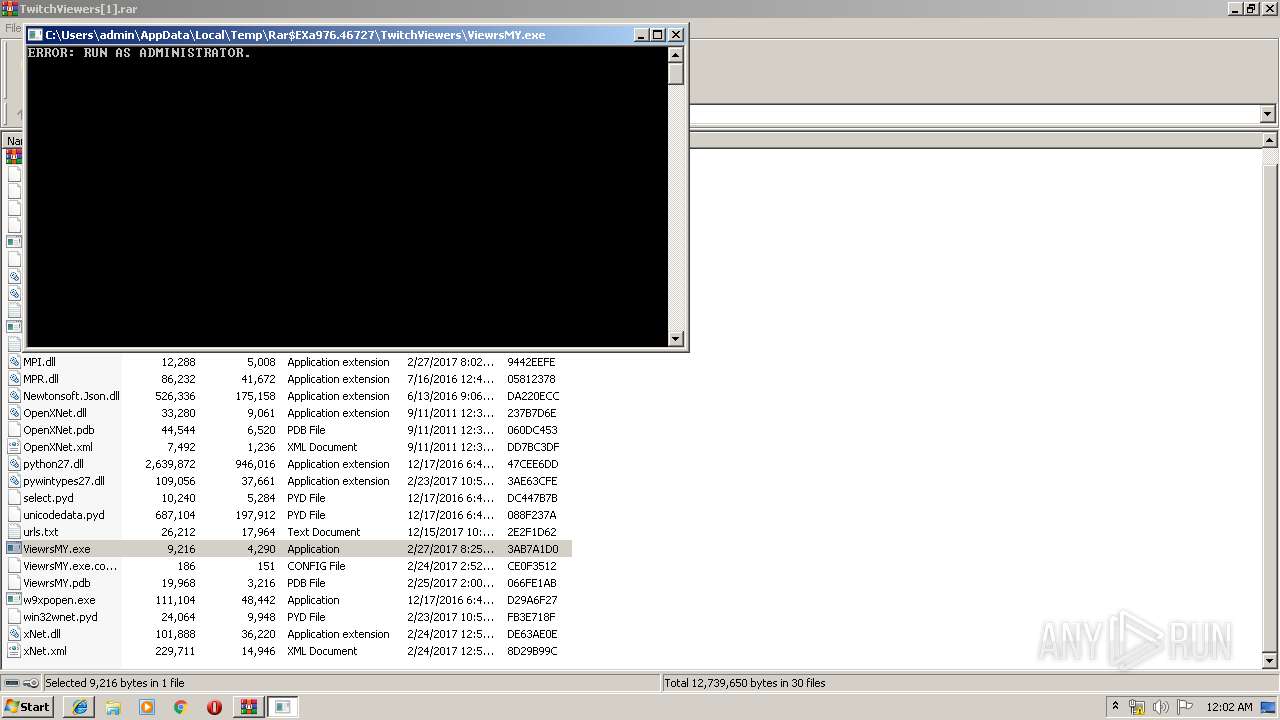The height and width of the screenshot is (720, 1280).
Task: Click the network tray icon
Action: [x=1137, y=707]
